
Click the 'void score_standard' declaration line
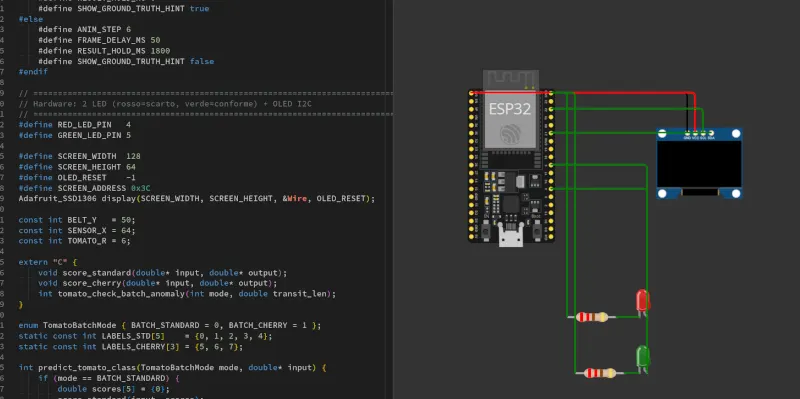point(162,272)
